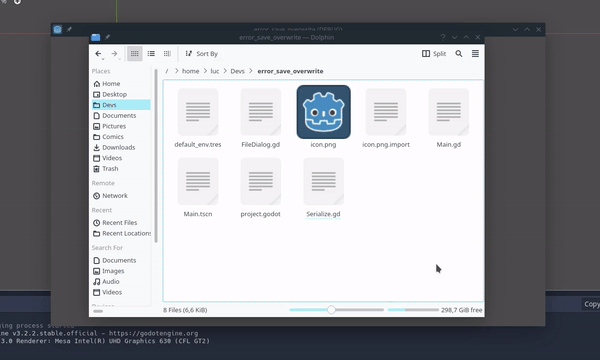The width and height of the screenshot is (600, 360).
Task: Toggle pin on Godot debug window
Action: (x=69, y=29)
